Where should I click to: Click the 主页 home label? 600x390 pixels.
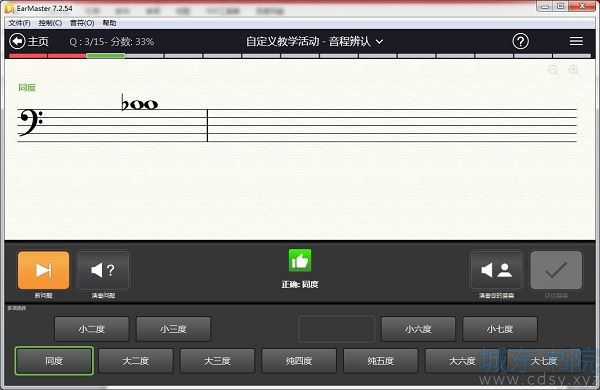pyautogui.click(x=38, y=41)
